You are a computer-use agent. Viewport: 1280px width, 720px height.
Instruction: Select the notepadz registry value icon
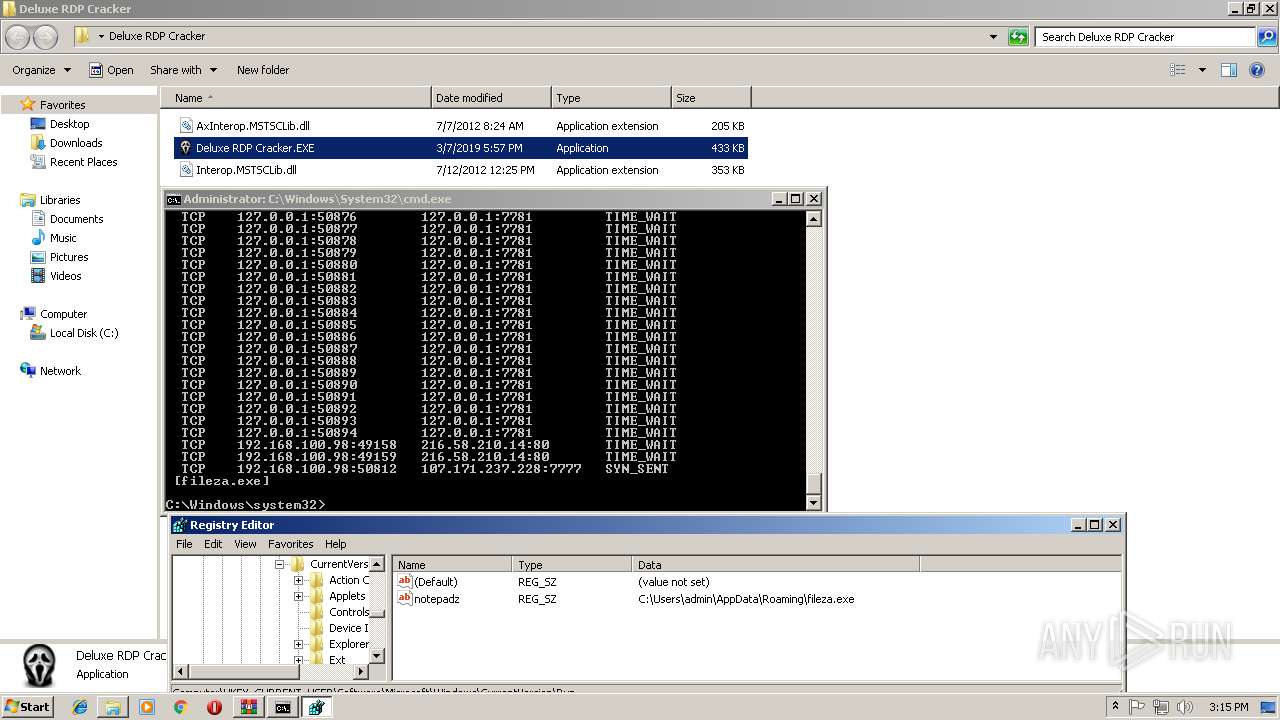[x=405, y=599]
